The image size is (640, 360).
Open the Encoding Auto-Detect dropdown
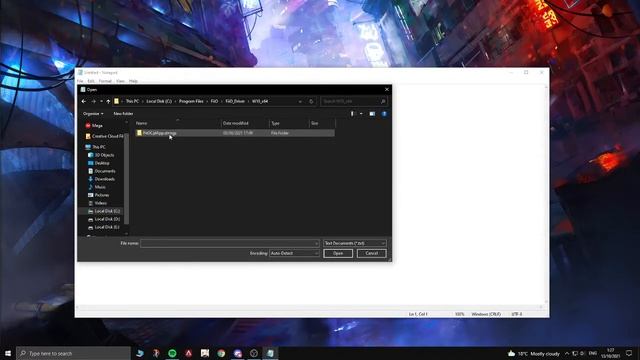point(294,253)
